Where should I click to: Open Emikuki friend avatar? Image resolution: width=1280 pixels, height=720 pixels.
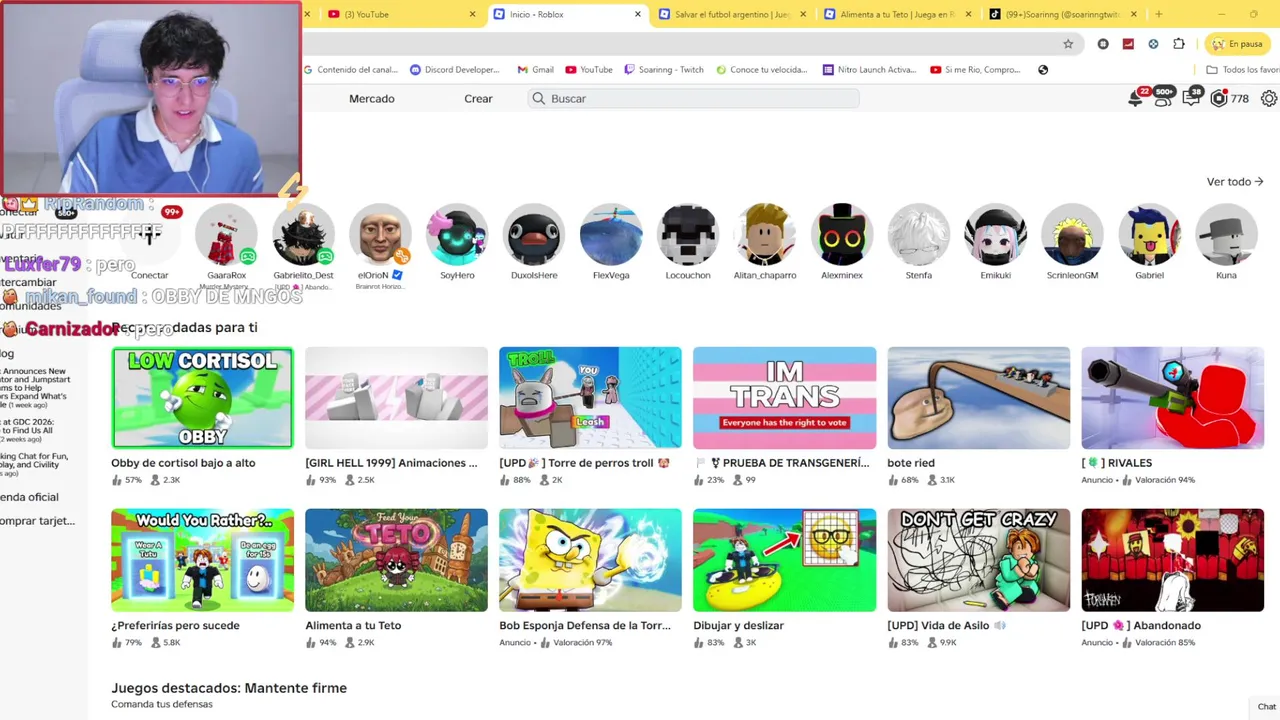(x=995, y=236)
